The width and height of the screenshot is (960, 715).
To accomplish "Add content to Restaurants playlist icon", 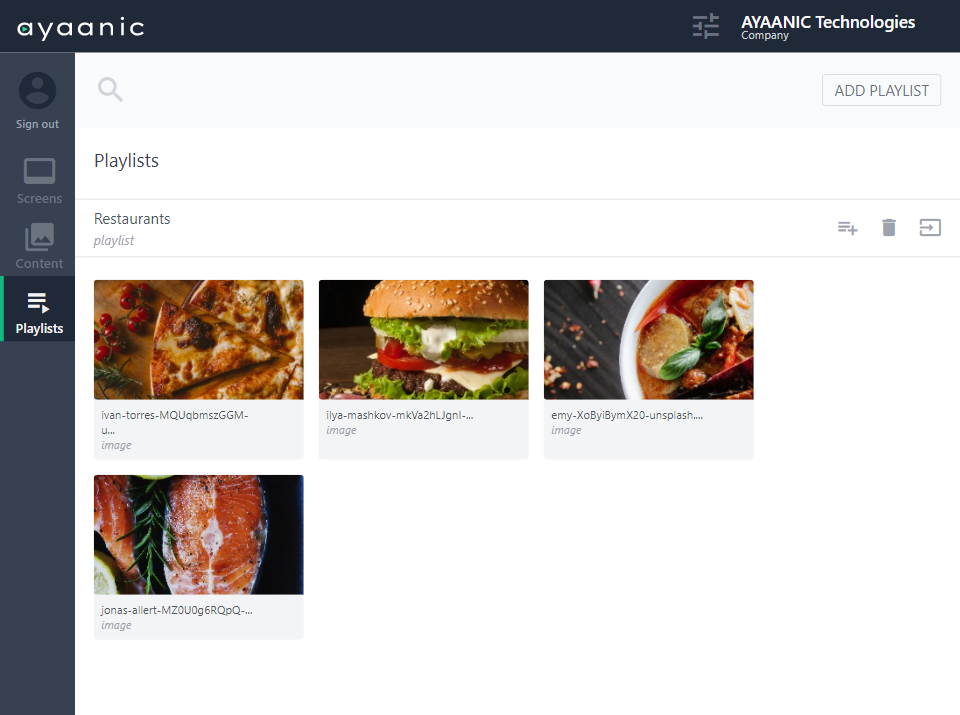I will click(x=847, y=228).
